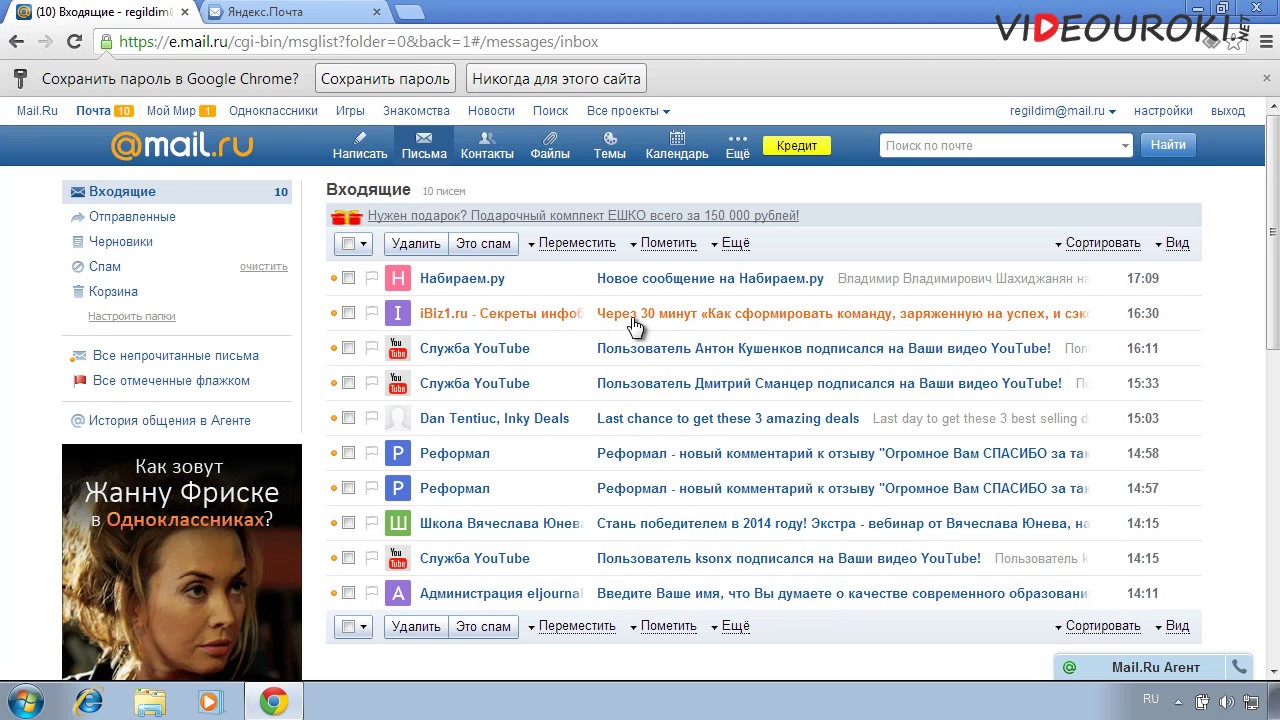Open search field dropdown arrow

[1125, 146]
